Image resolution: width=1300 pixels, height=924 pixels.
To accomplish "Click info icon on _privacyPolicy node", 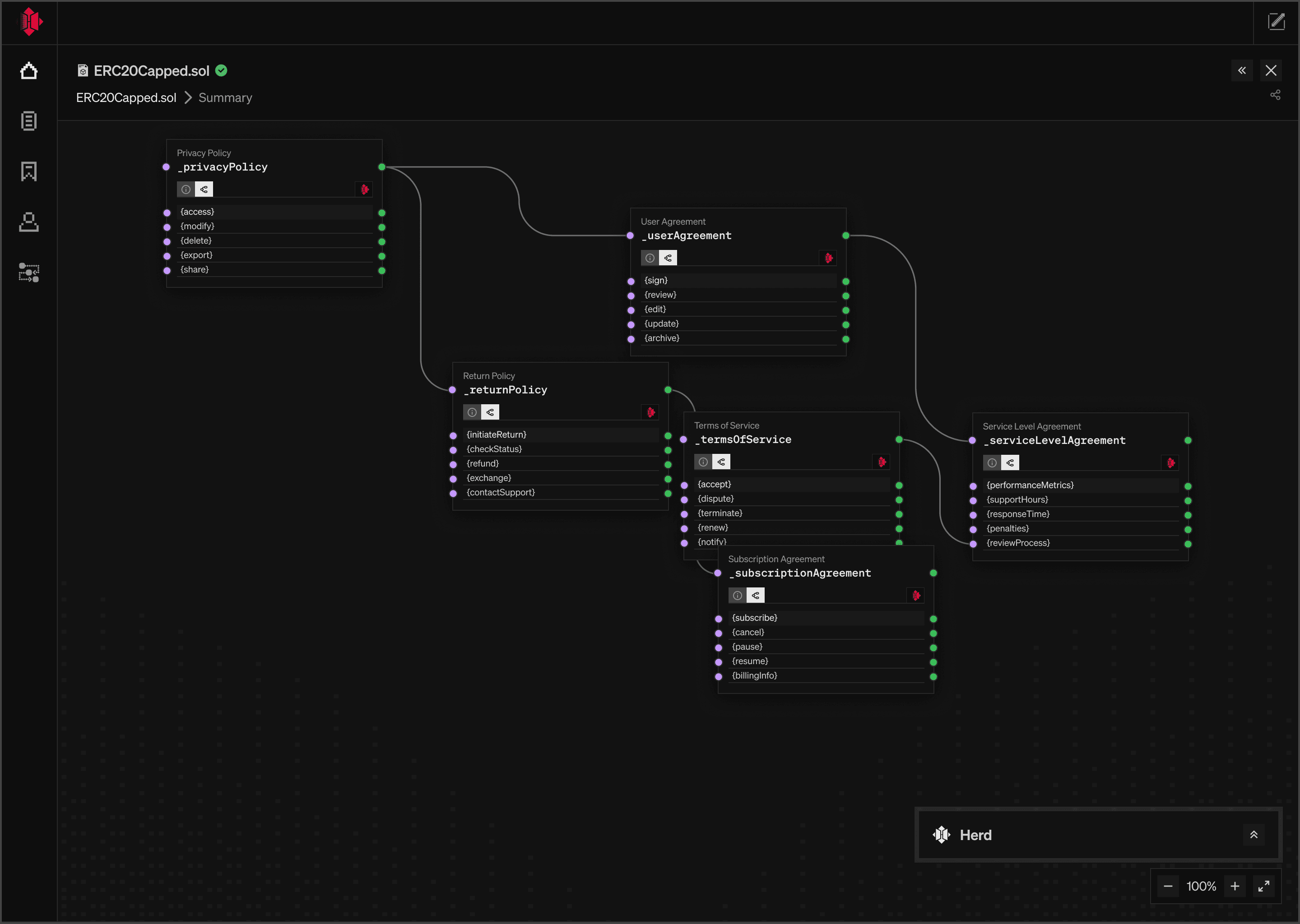I will click(186, 189).
